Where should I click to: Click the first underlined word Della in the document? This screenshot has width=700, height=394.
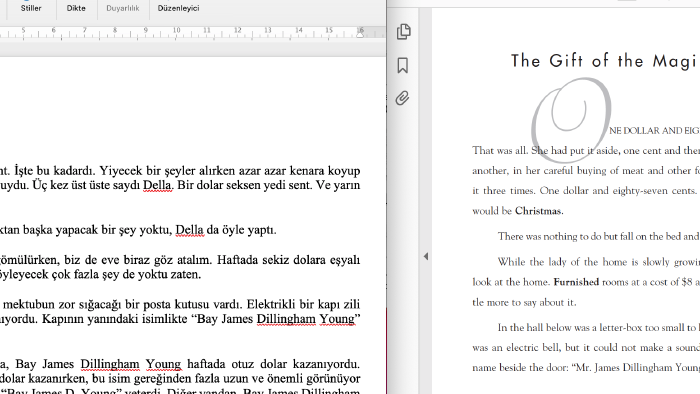[x=157, y=185]
